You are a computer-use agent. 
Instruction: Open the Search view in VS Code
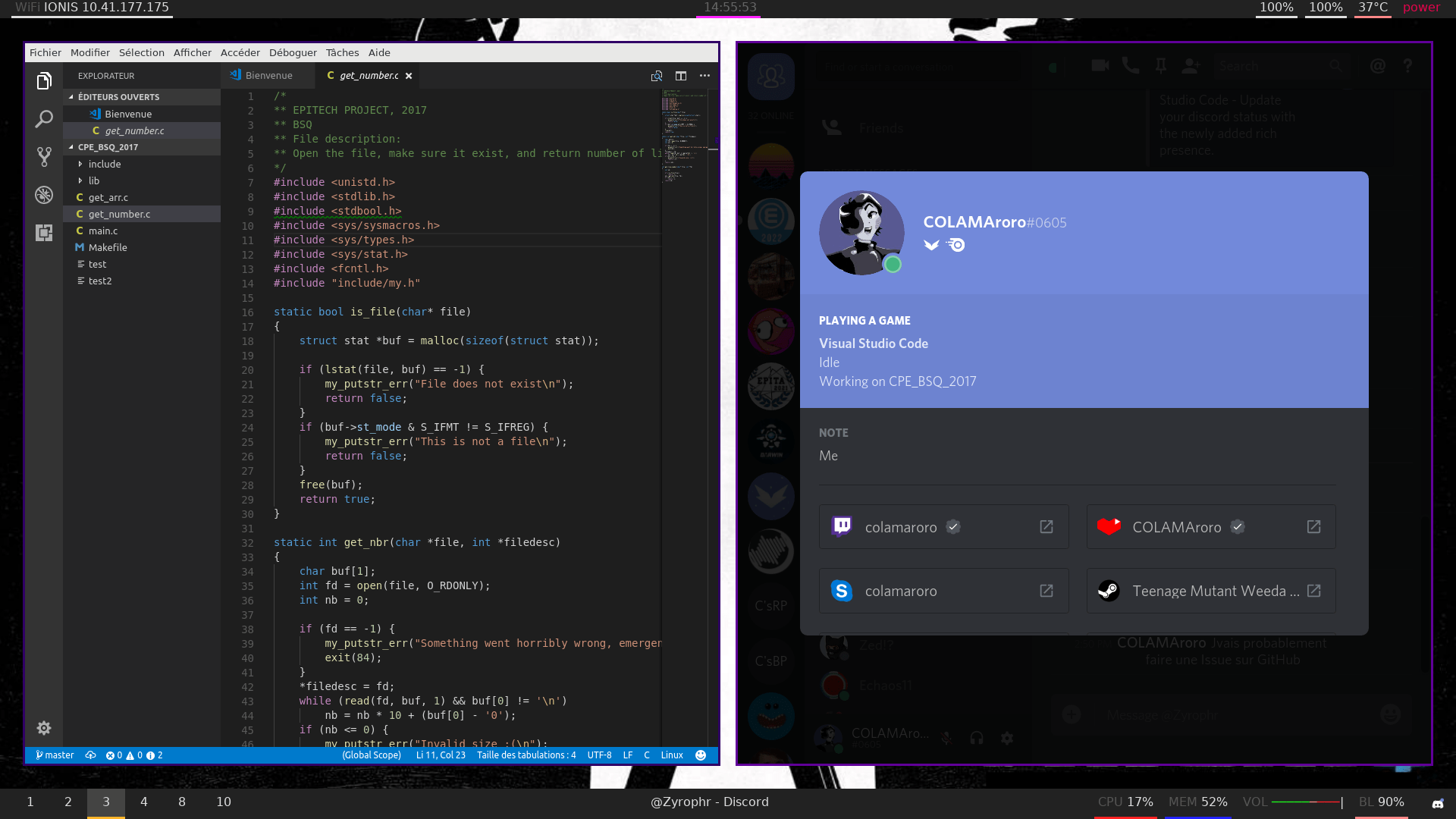coord(44,119)
